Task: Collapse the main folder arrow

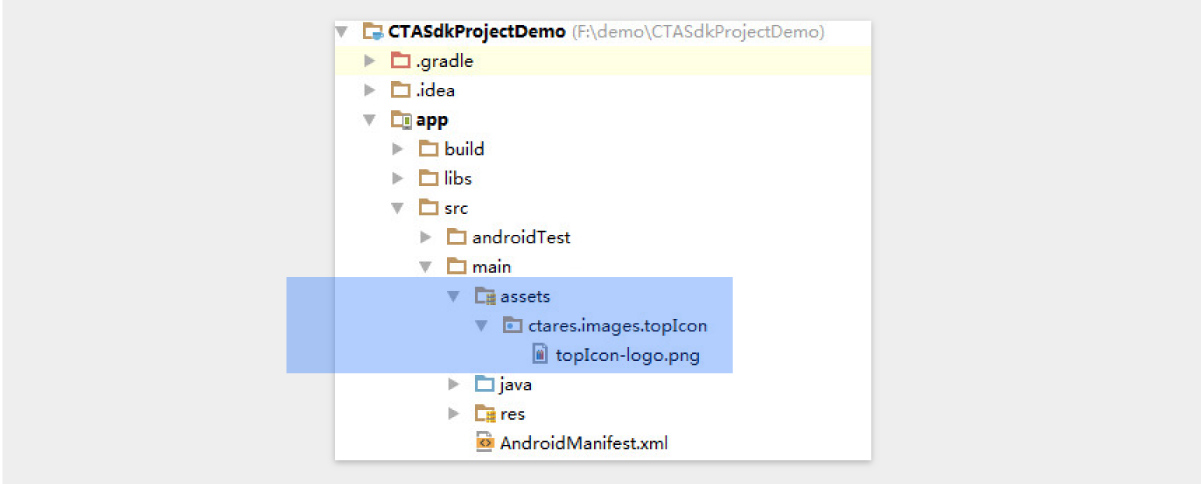Action: point(426,267)
